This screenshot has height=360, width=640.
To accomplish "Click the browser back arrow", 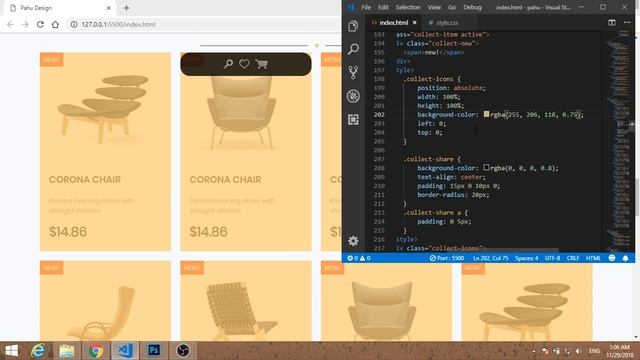I will (10, 24).
